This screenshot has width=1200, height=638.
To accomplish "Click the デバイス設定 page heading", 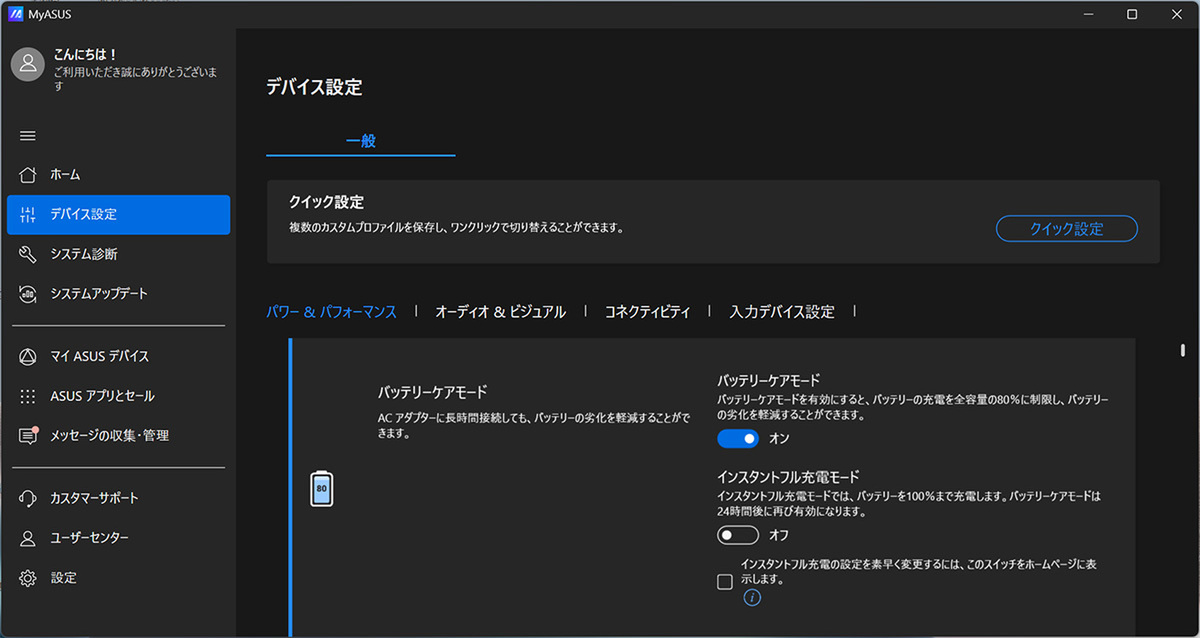I will (x=314, y=87).
